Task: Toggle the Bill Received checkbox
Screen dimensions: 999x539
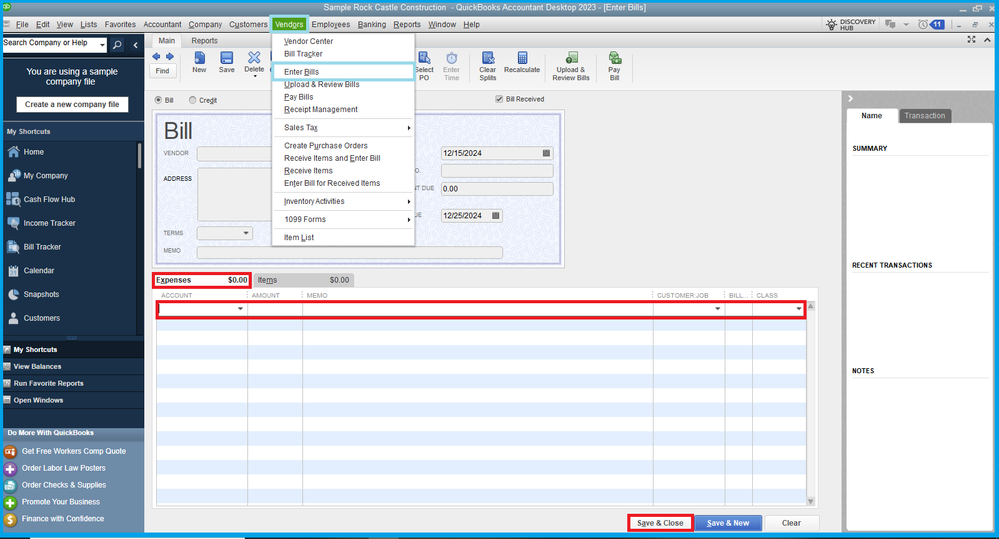Action: 499,99
